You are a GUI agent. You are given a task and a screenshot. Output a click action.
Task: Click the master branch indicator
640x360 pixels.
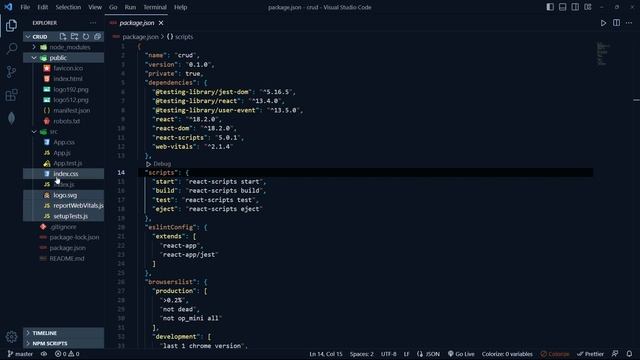point(20,354)
